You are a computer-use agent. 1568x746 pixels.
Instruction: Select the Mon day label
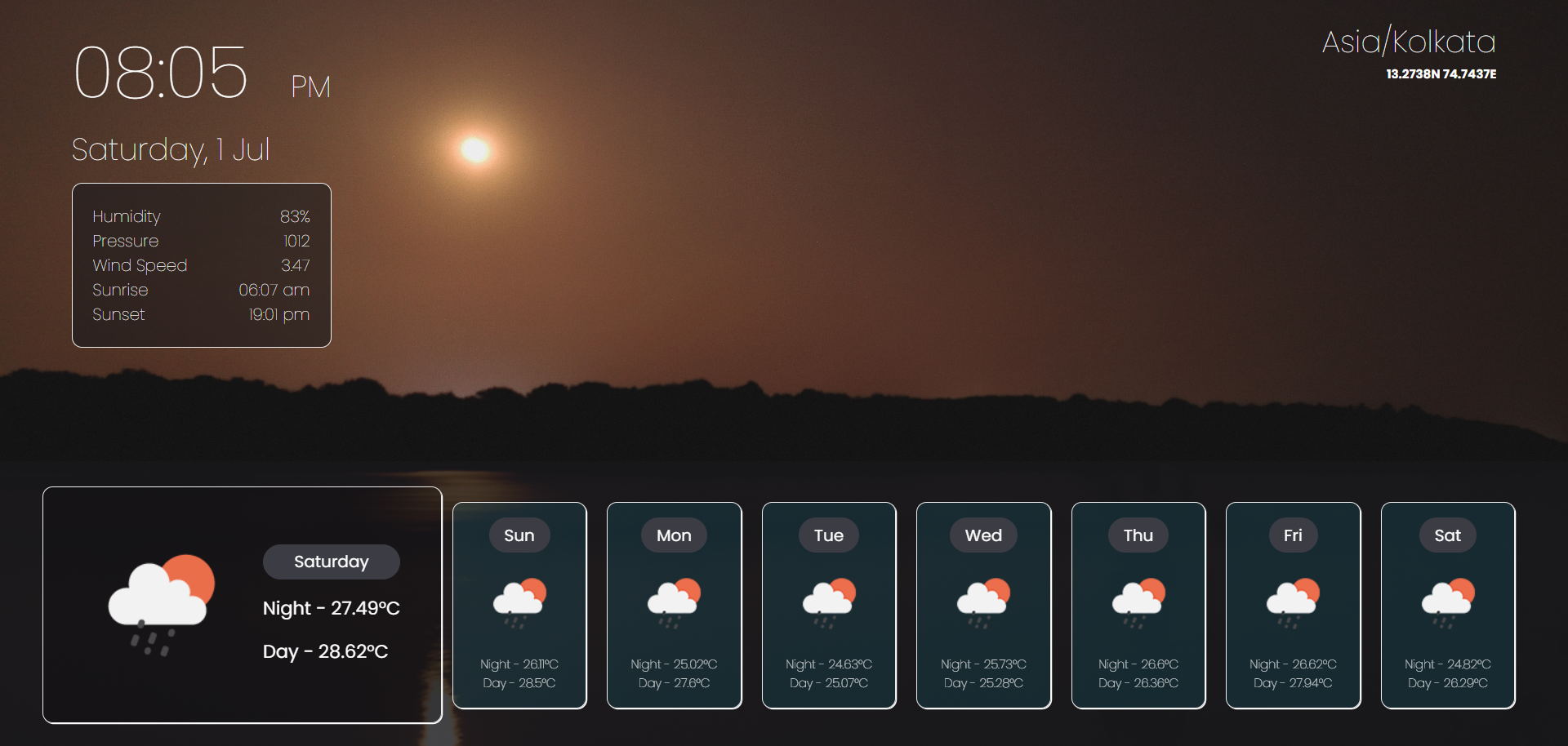click(674, 535)
